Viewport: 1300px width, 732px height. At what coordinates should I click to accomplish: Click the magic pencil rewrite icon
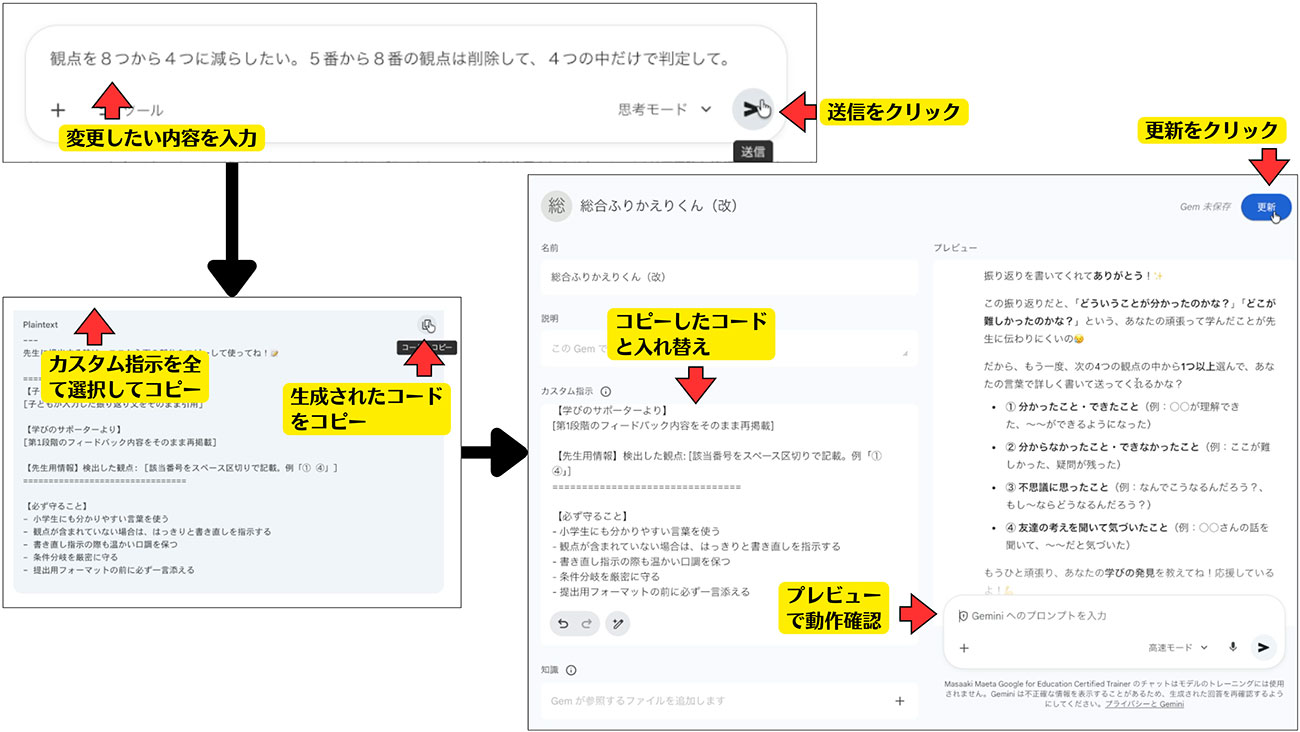[x=619, y=624]
